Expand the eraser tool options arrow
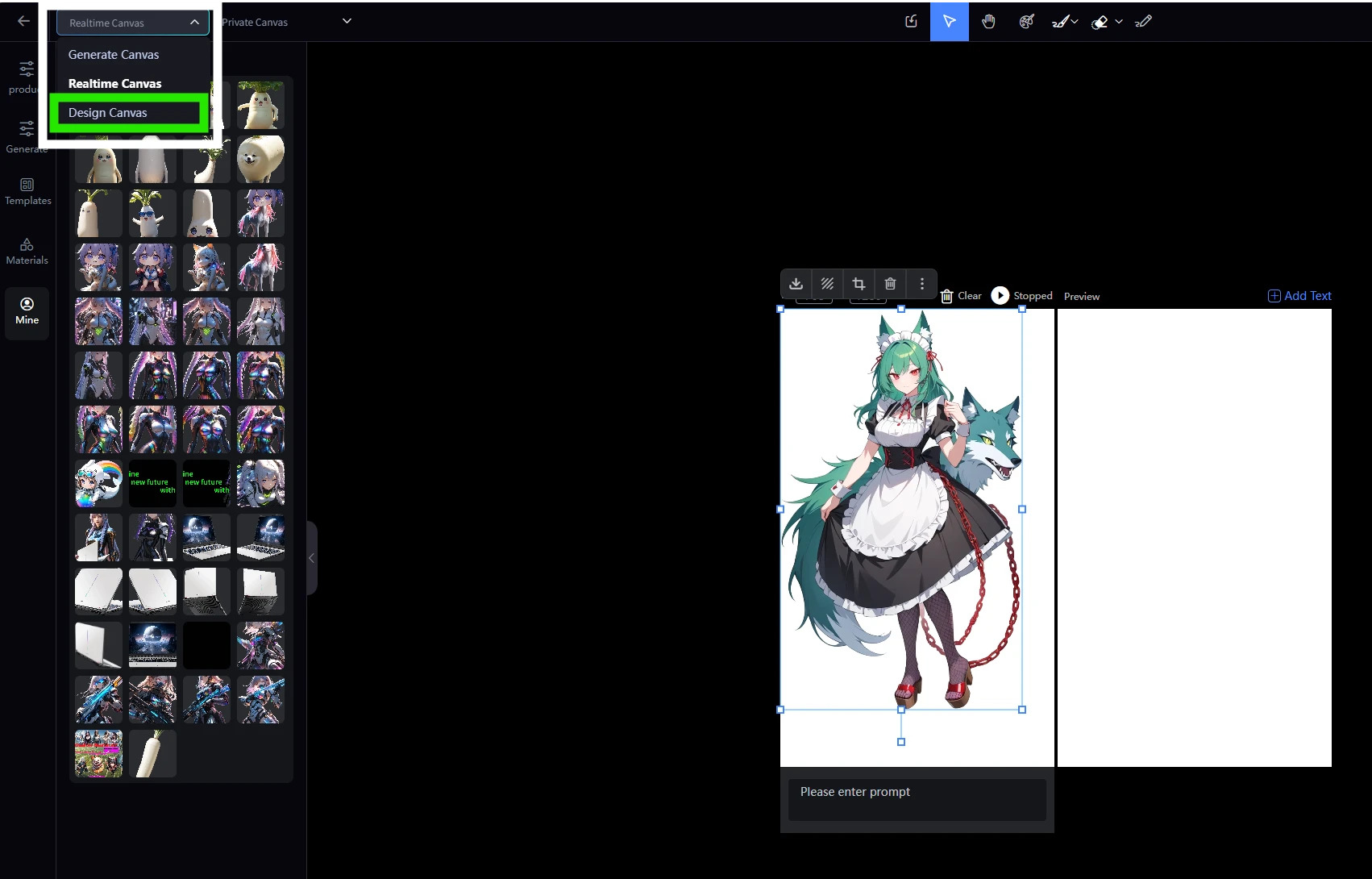This screenshot has width=1372, height=879. (x=1119, y=22)
